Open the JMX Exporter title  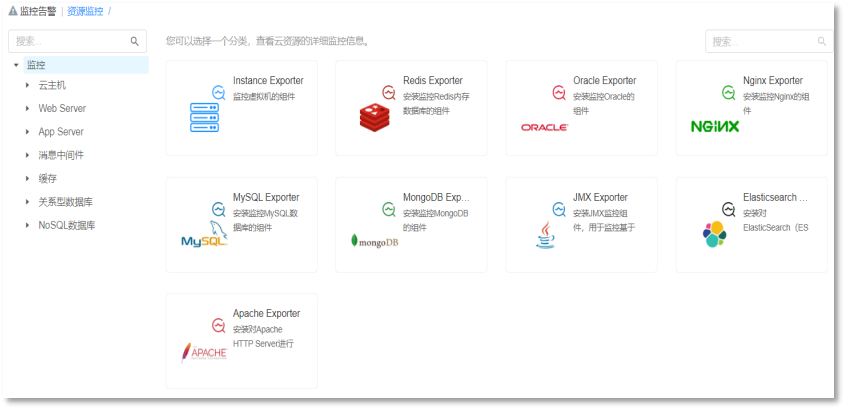(x=600, y=197)
